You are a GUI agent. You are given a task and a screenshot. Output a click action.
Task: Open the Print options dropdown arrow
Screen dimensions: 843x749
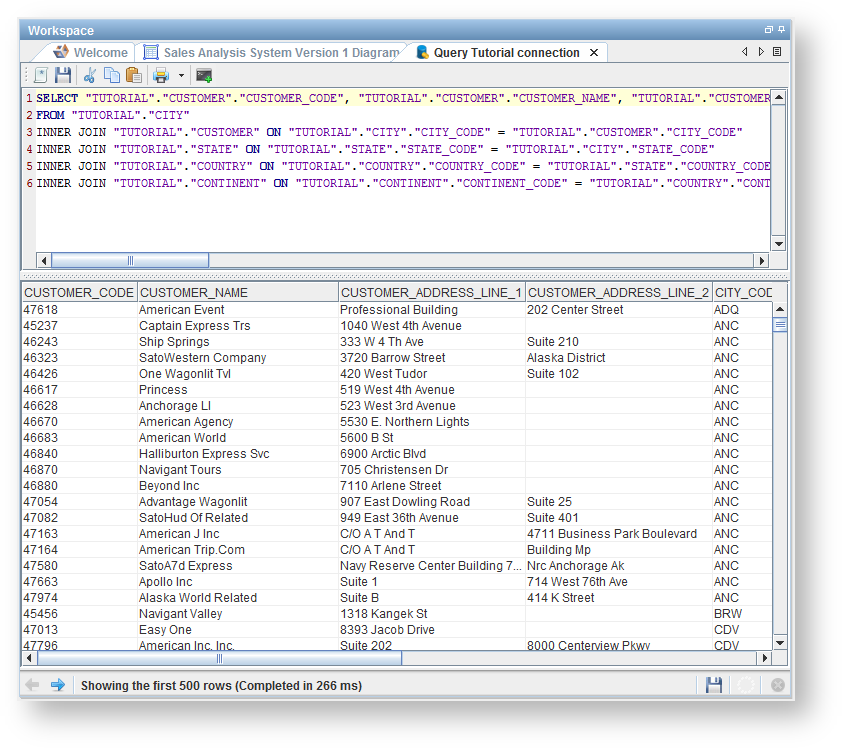click(181, 75)
